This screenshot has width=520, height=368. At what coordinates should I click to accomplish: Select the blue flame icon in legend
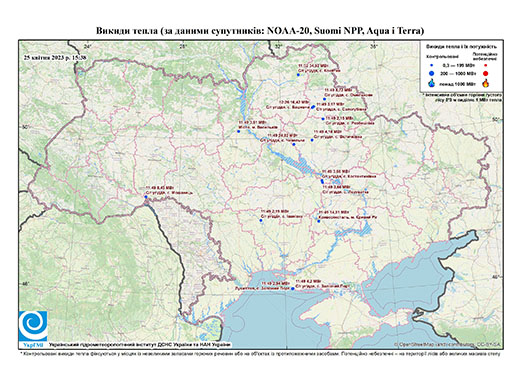(432, 83)
